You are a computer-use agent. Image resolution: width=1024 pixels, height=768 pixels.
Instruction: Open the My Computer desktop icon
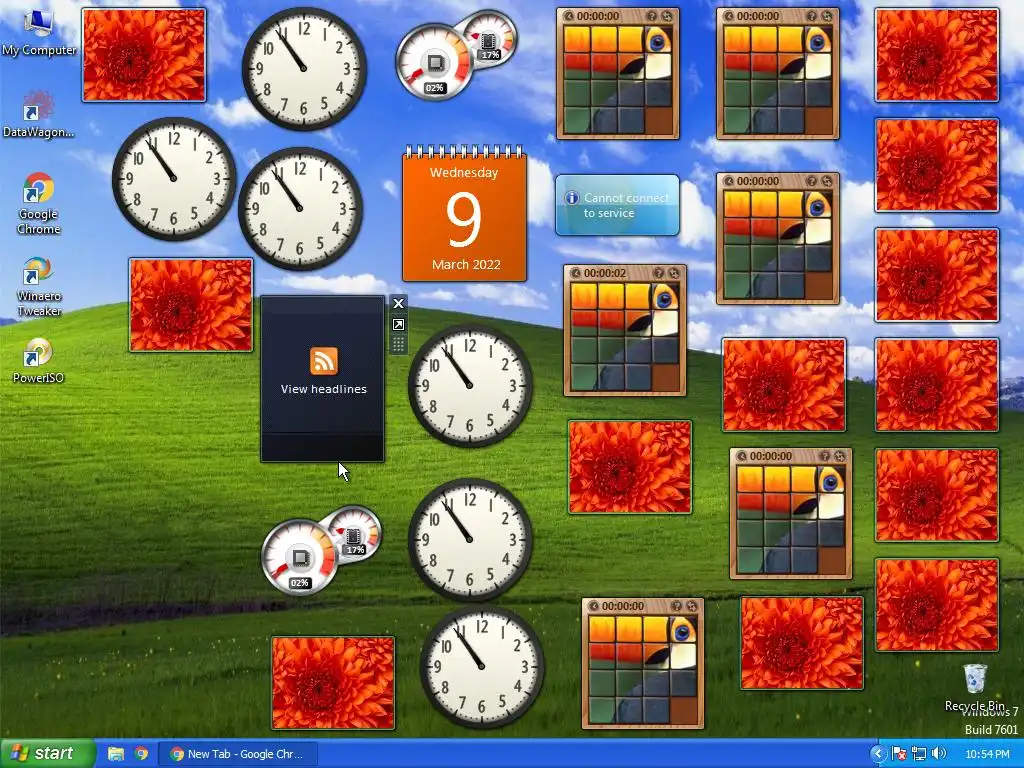tap(39, 31)
